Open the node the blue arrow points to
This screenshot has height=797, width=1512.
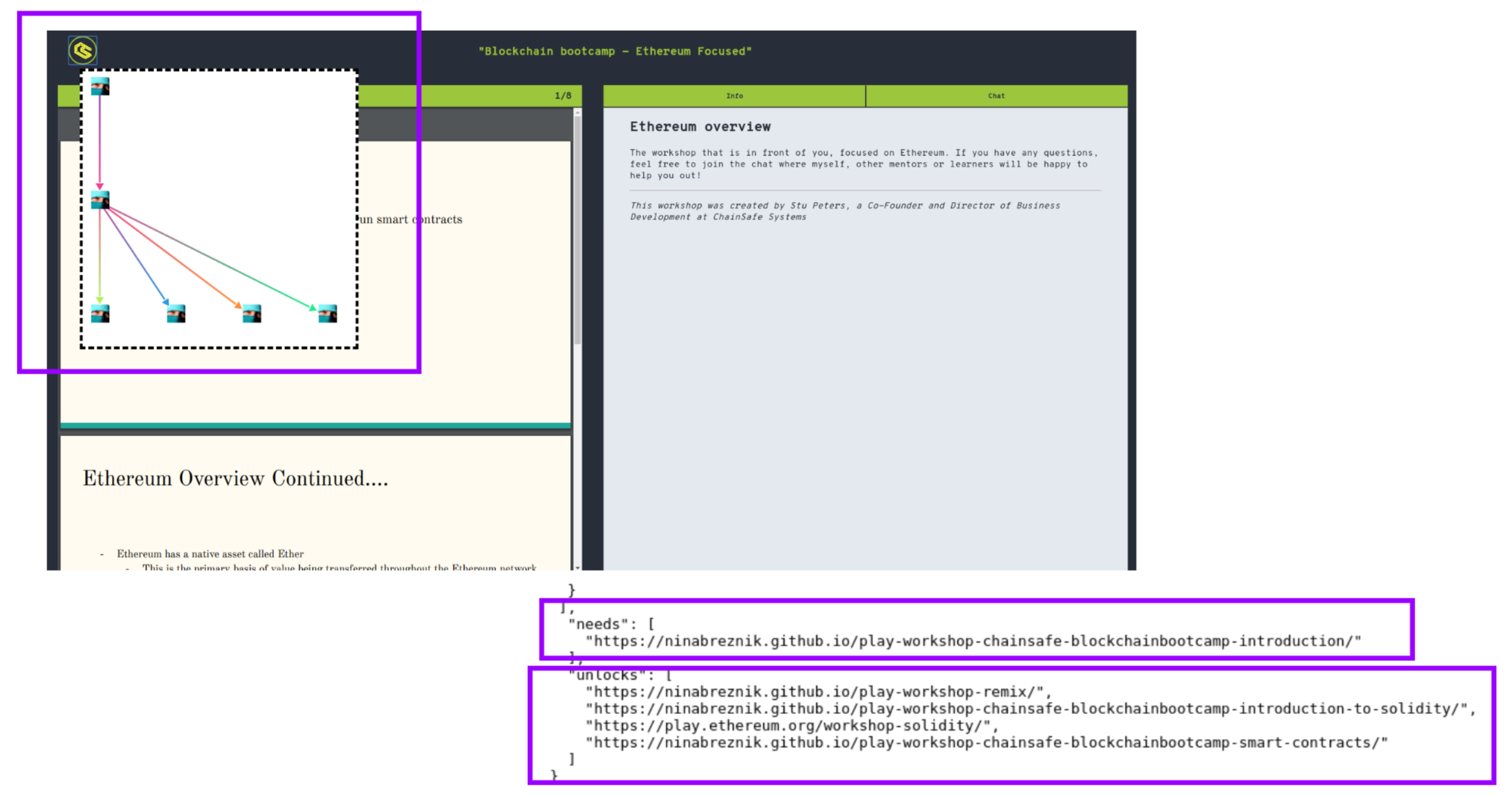point(176,313)
